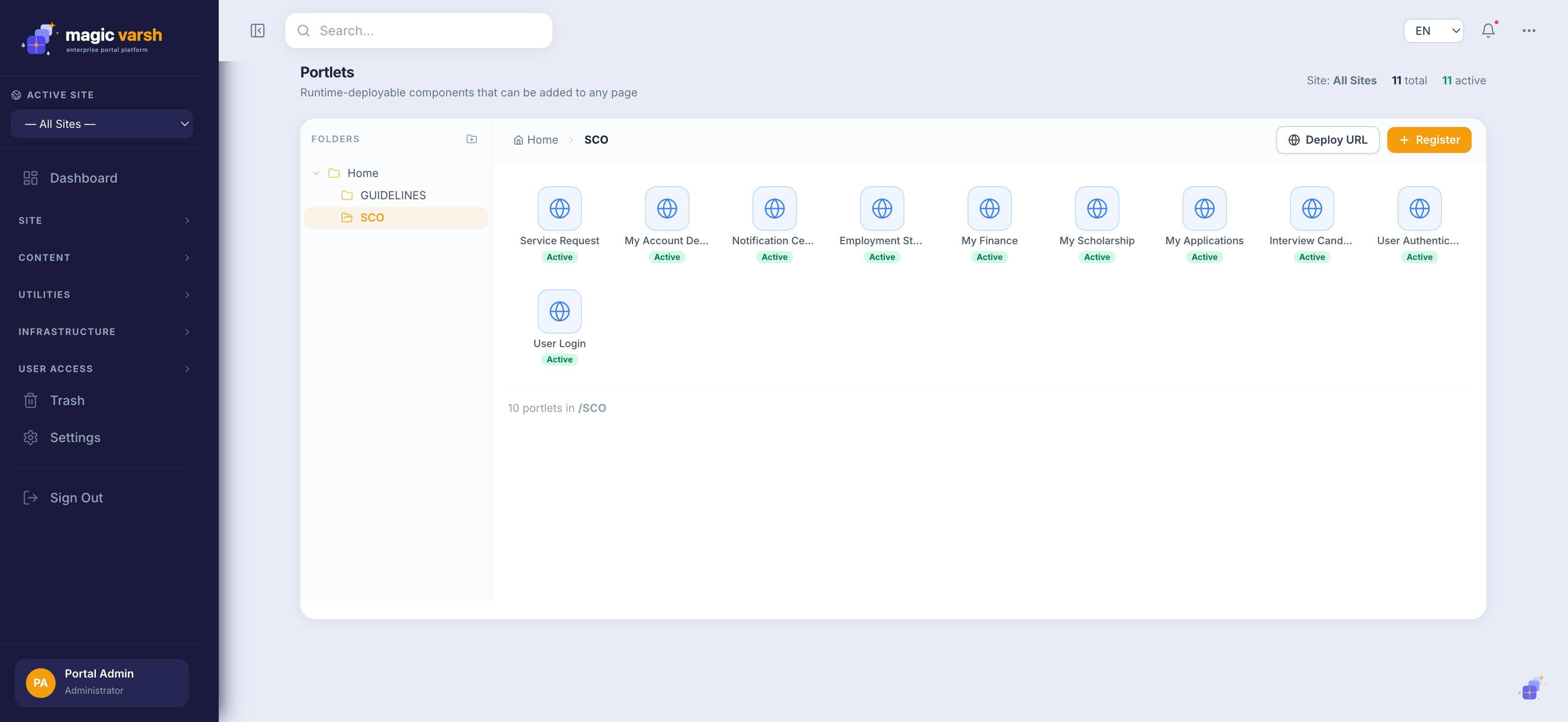
Task: Click the '11 active' count
Action: click(x=1464, y=80)
